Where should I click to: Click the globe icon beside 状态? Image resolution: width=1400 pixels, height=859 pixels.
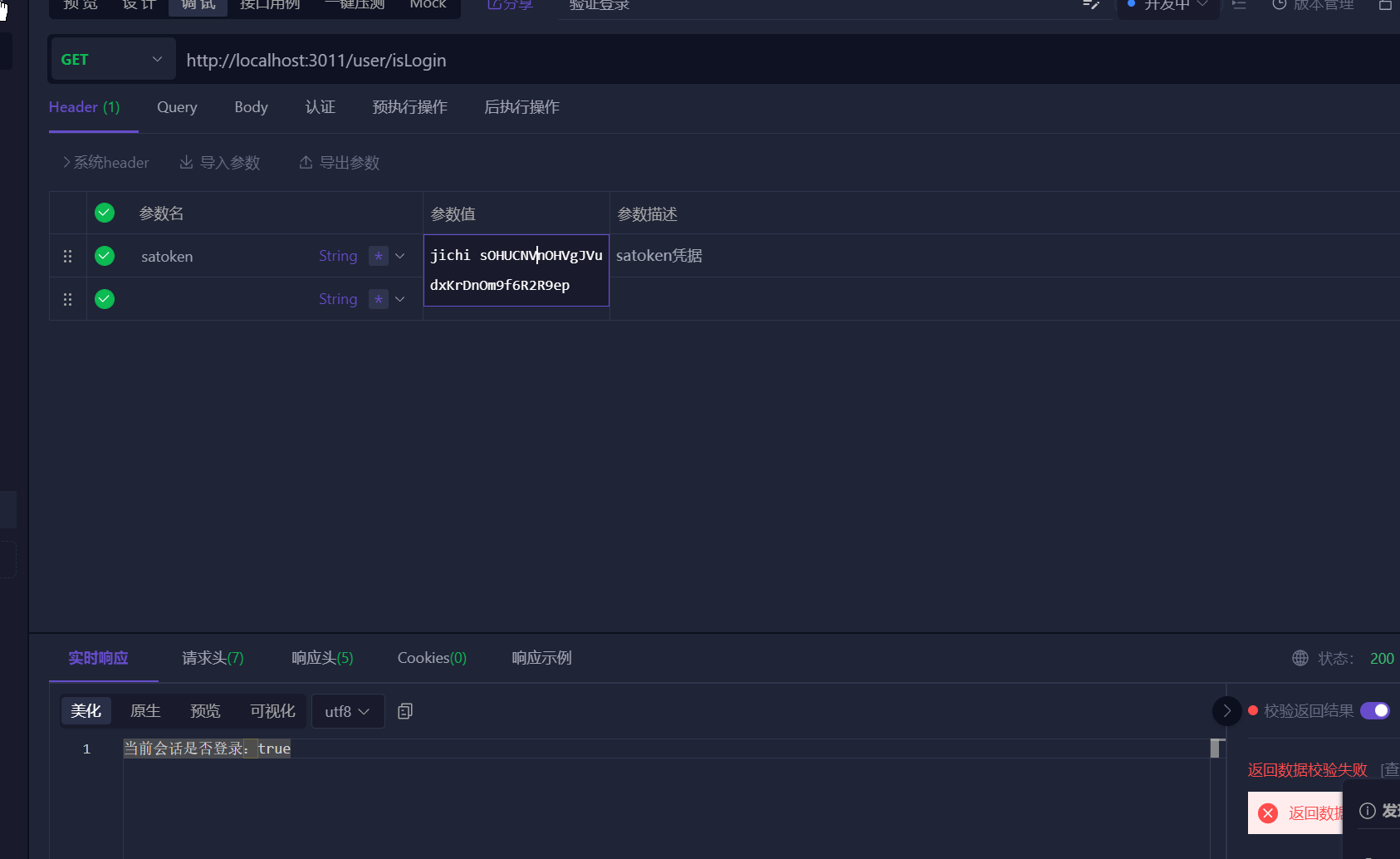point(1300,658)
